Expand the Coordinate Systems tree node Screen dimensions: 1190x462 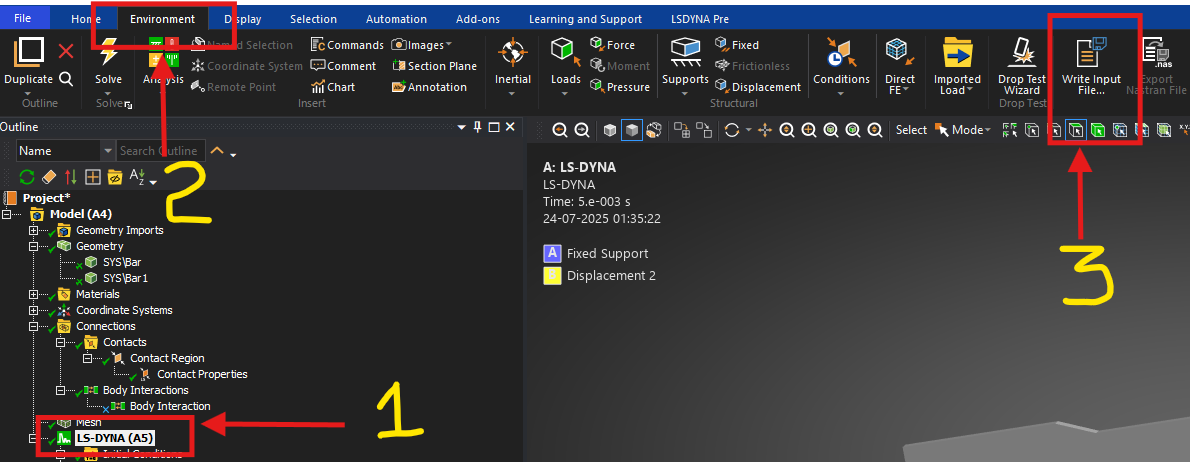click(x=33, y=310)
